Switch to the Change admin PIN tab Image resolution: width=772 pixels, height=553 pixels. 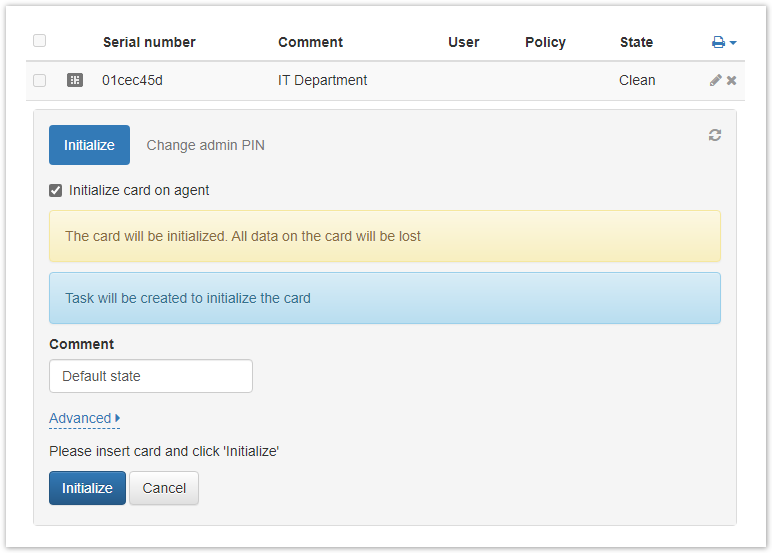205,145
